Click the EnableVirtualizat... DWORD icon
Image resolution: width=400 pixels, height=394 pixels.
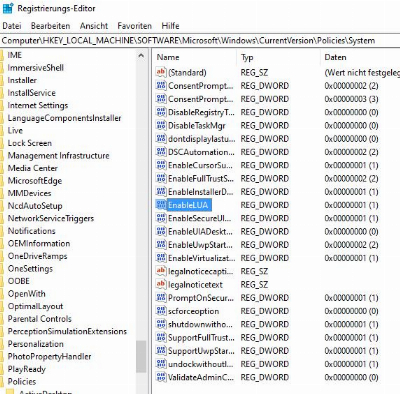point(161,258)
